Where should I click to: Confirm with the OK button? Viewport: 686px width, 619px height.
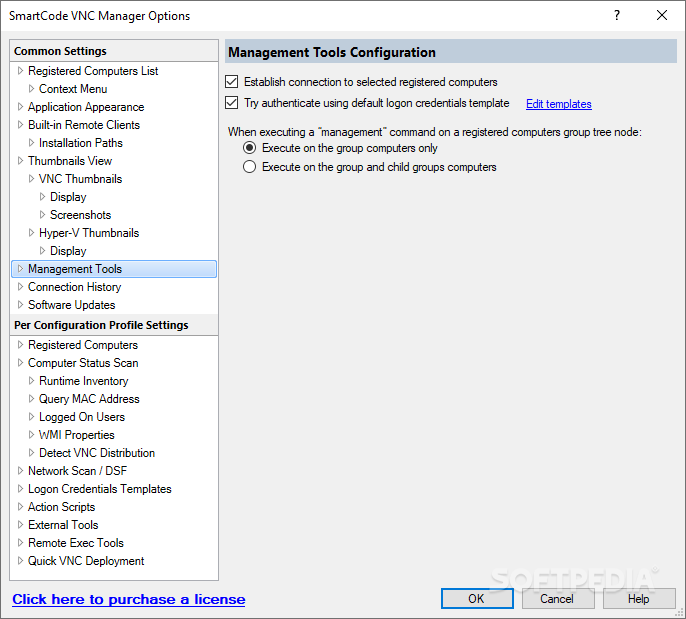477,598
